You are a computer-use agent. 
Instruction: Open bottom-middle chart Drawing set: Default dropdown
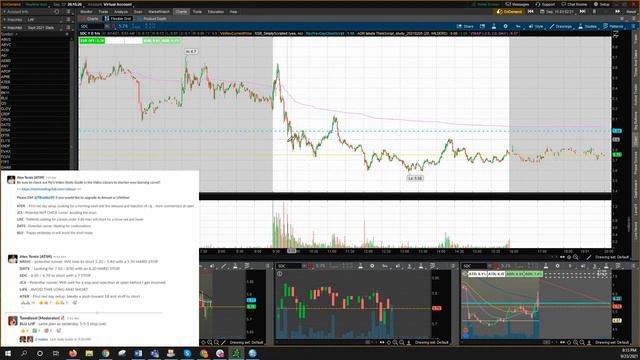431,342
